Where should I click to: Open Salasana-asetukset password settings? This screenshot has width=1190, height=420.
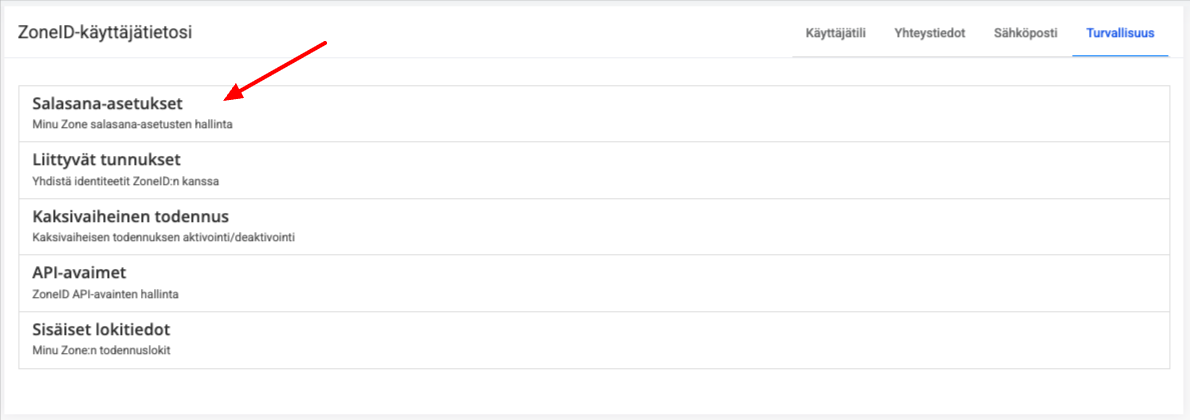(107, 104)
